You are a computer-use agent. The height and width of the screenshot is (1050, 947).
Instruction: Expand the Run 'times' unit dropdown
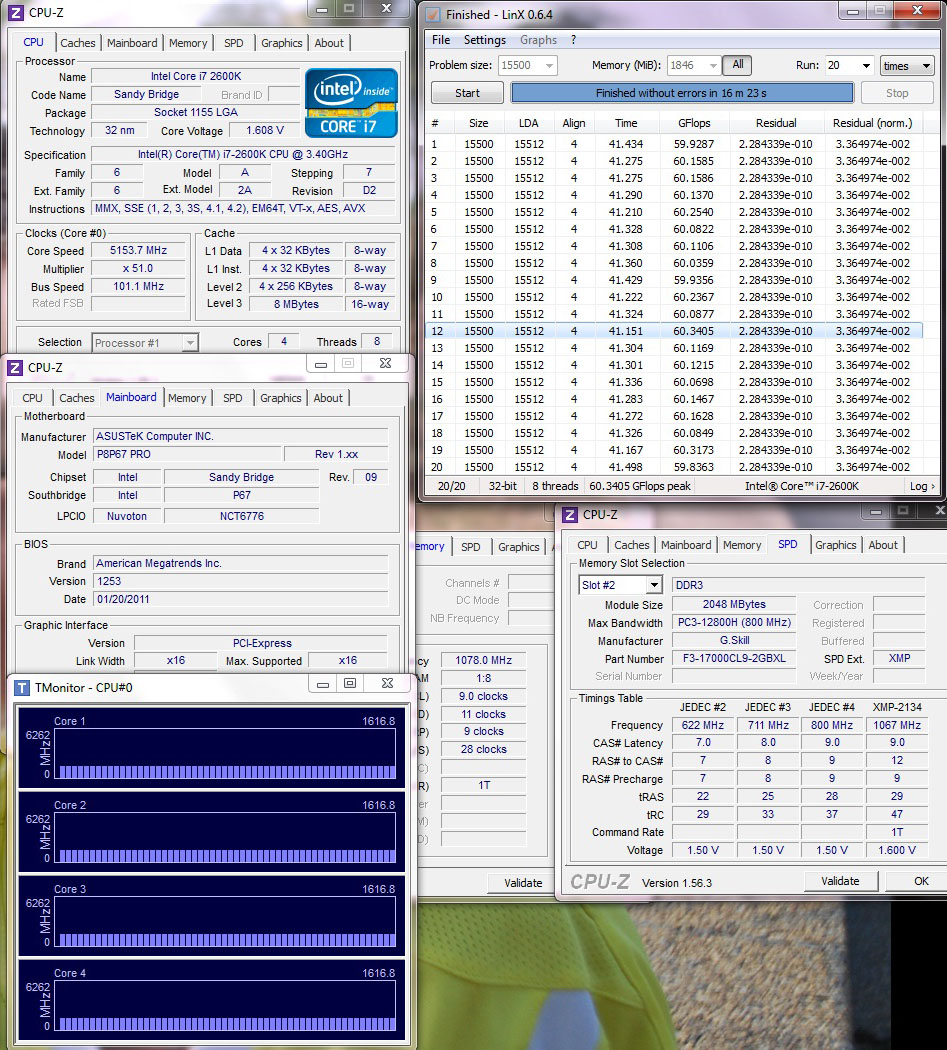905,66
